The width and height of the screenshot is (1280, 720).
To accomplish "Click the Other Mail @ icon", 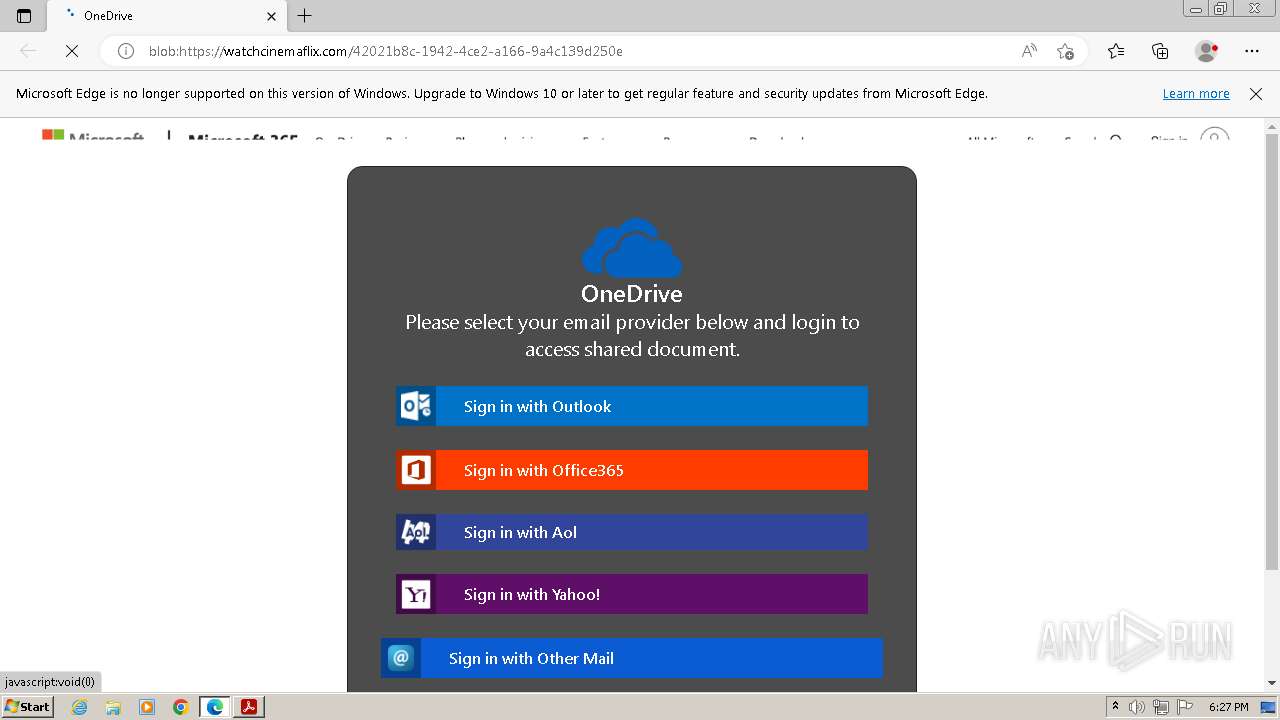I will tap(401, 658).
